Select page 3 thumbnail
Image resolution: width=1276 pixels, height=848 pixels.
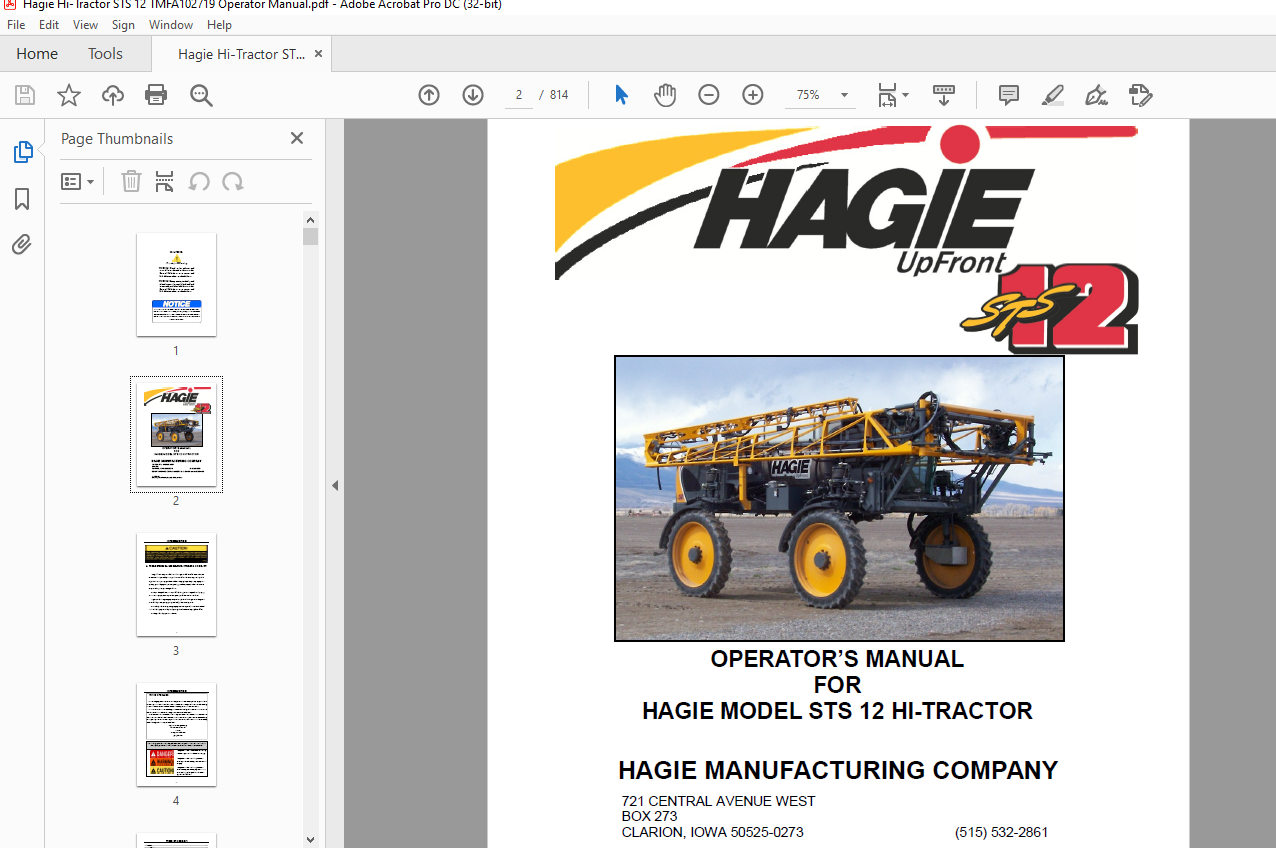coord(176,585)
